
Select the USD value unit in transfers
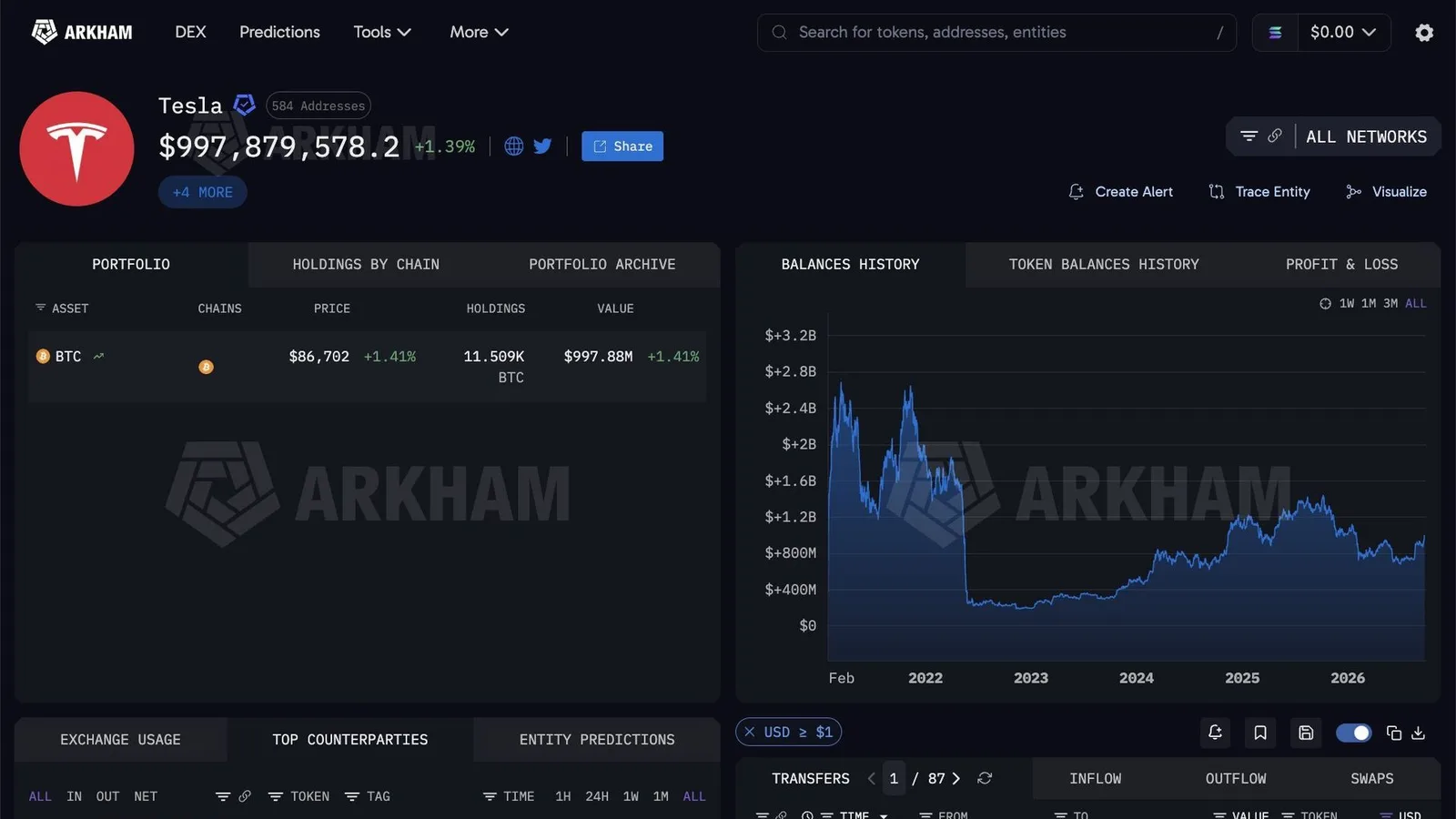click(1400, 814)
